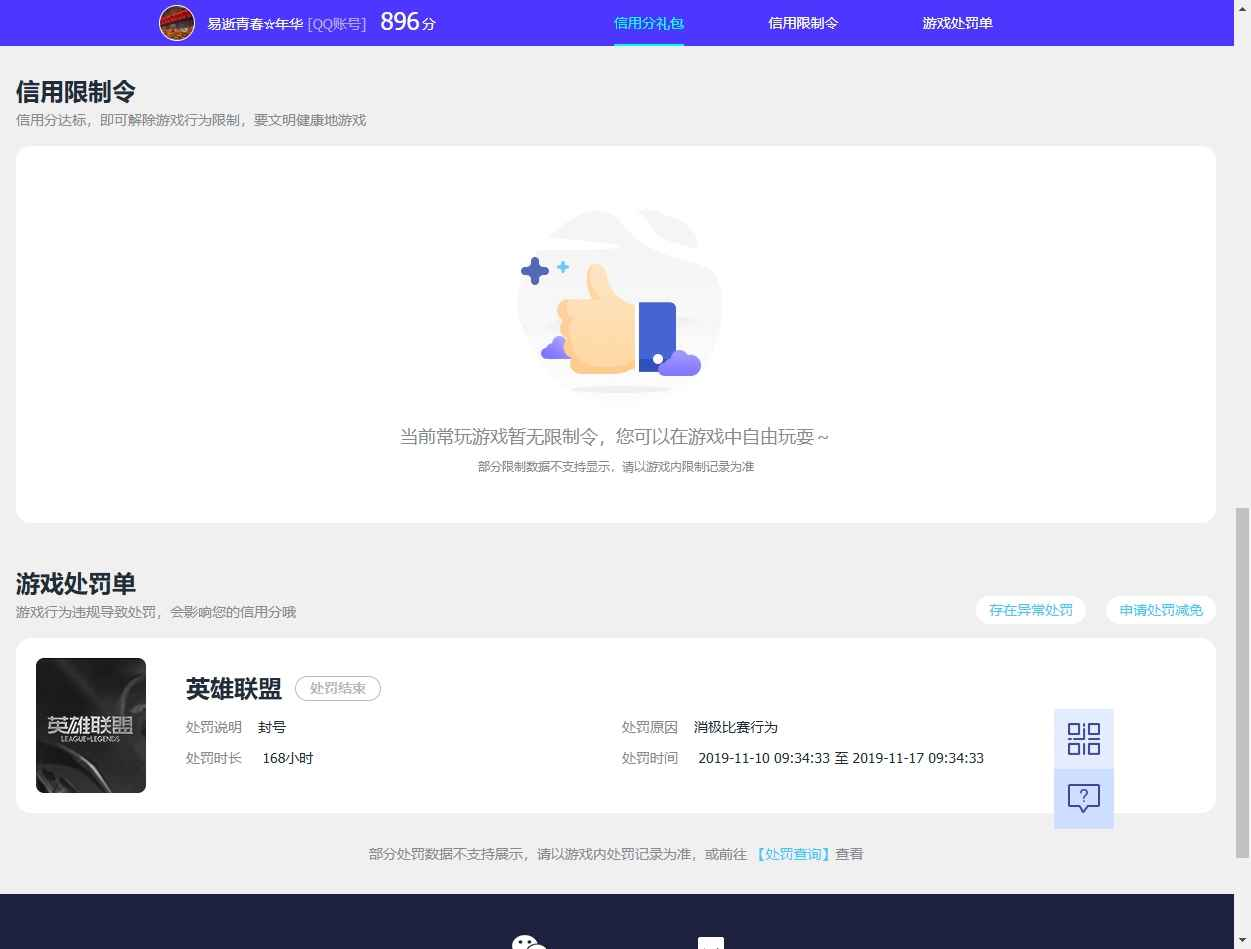
Task: Click the page vertical scrollbar thumb
Action: (x=1243, y=682)
